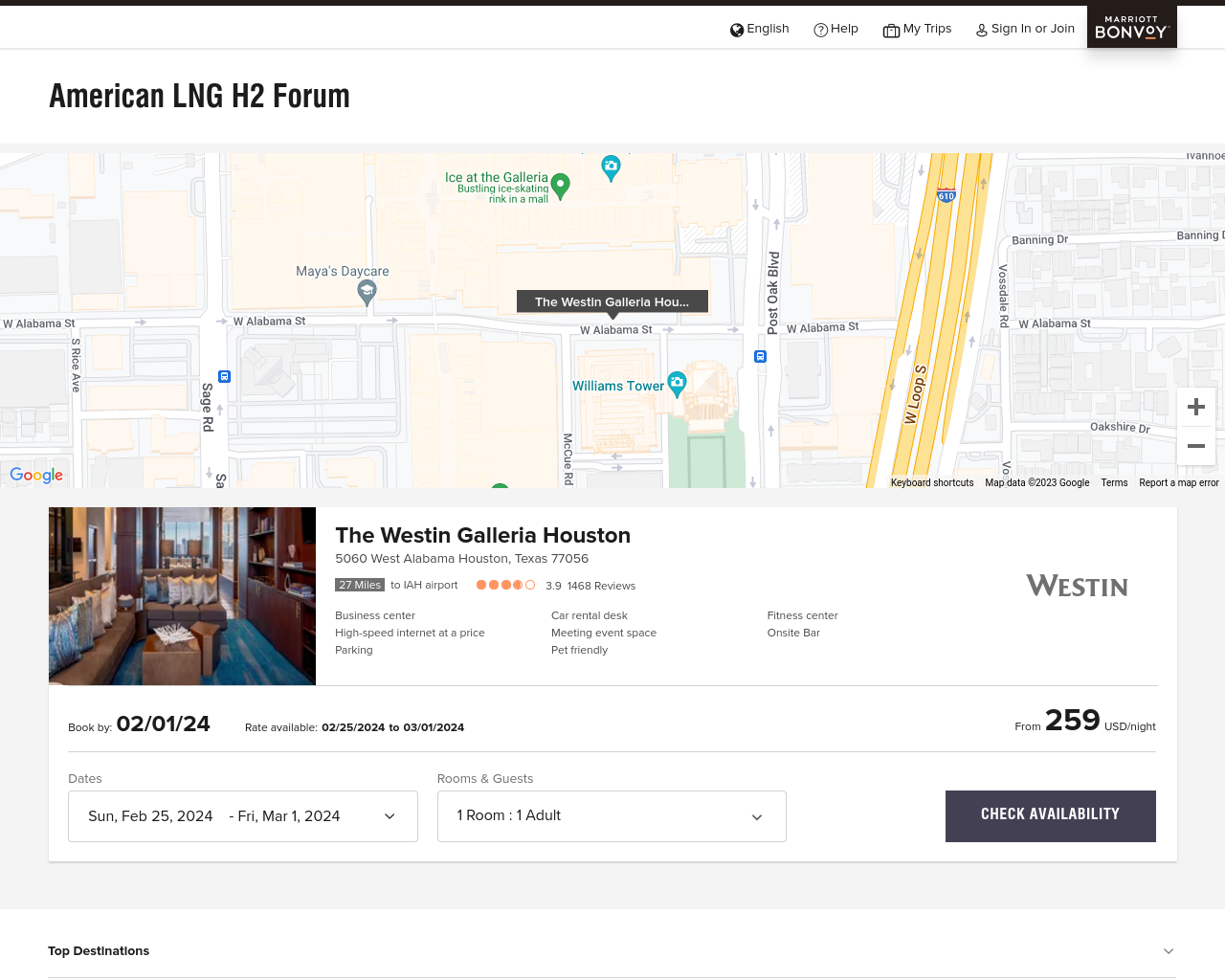Click the 27 Miles badge
The image size is (1225, 980).
pyautogui.click(x=360, y=585)
